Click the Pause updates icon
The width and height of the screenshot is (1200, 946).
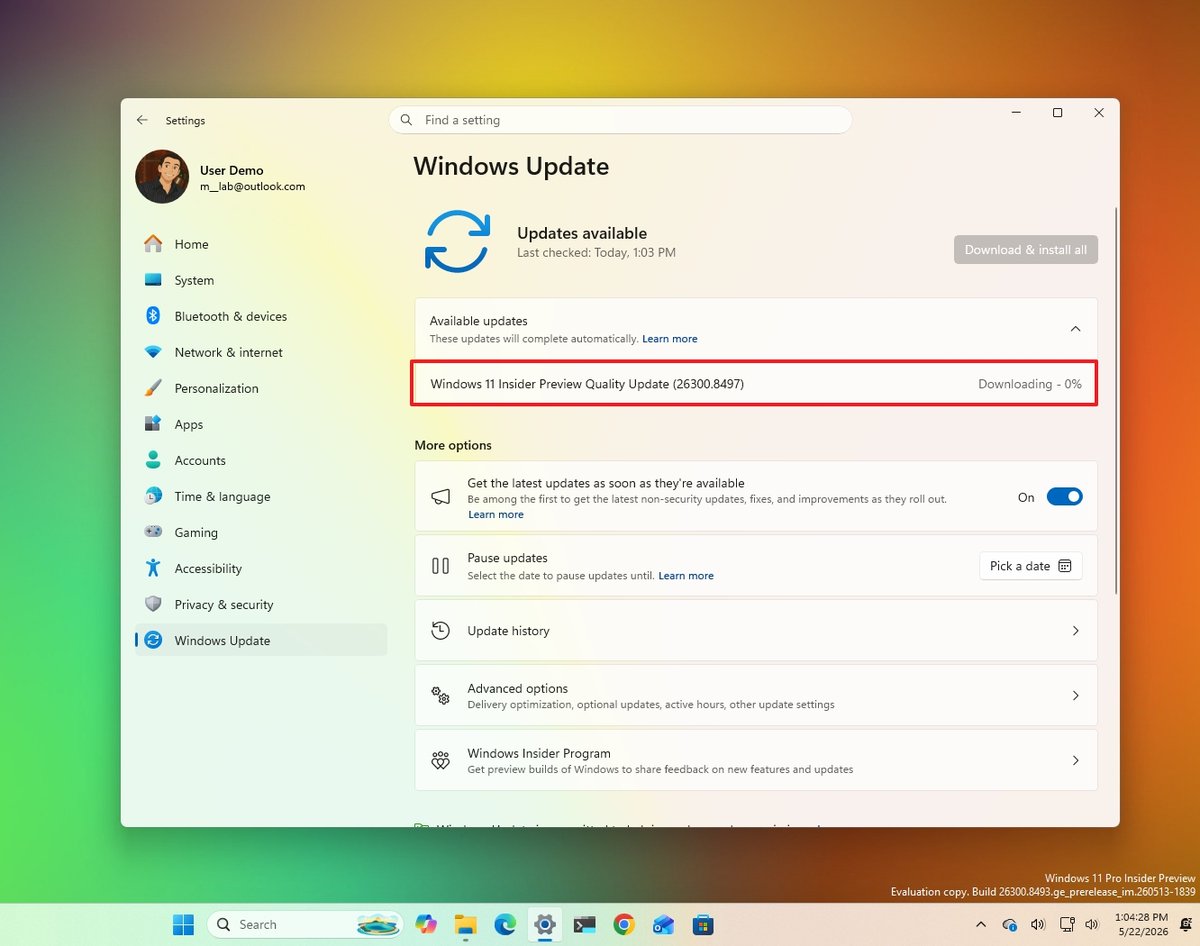point(440,566)
